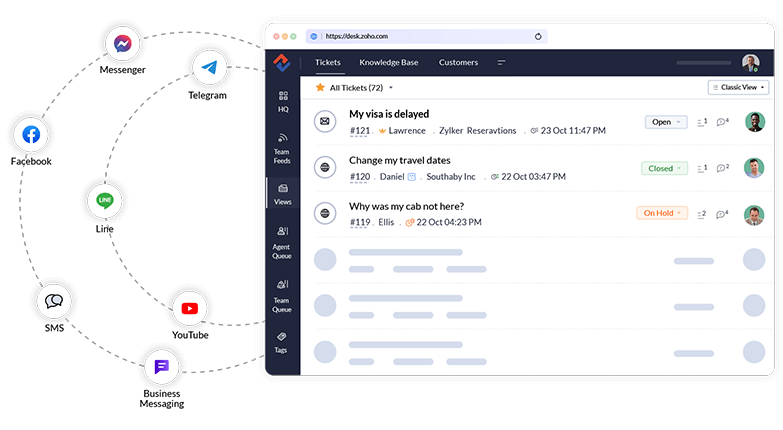783x430 pixels.
Task: Change the On Hold status dropdown
Action: 662,213
